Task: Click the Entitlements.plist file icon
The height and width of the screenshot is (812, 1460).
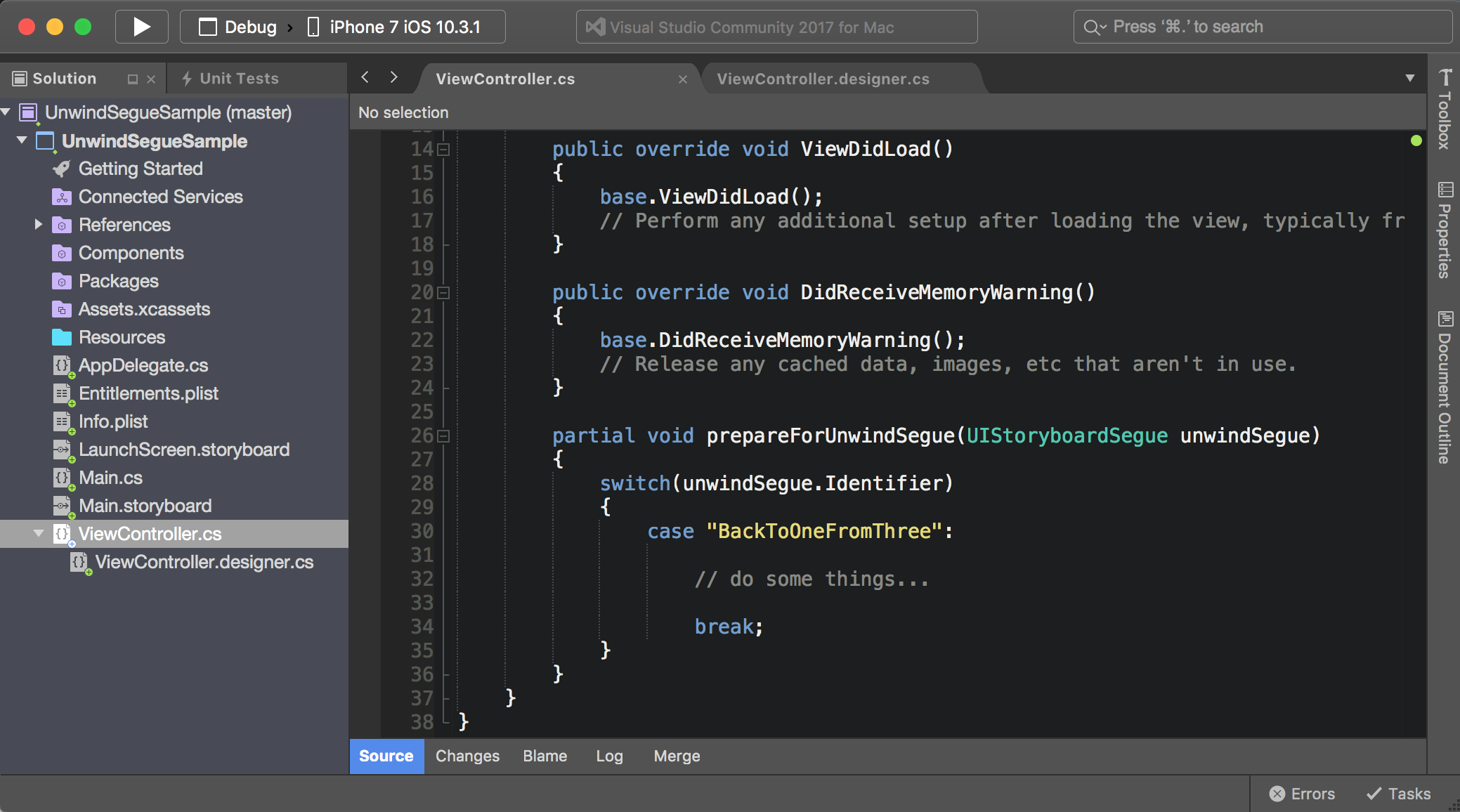Action: coord(63,394)
